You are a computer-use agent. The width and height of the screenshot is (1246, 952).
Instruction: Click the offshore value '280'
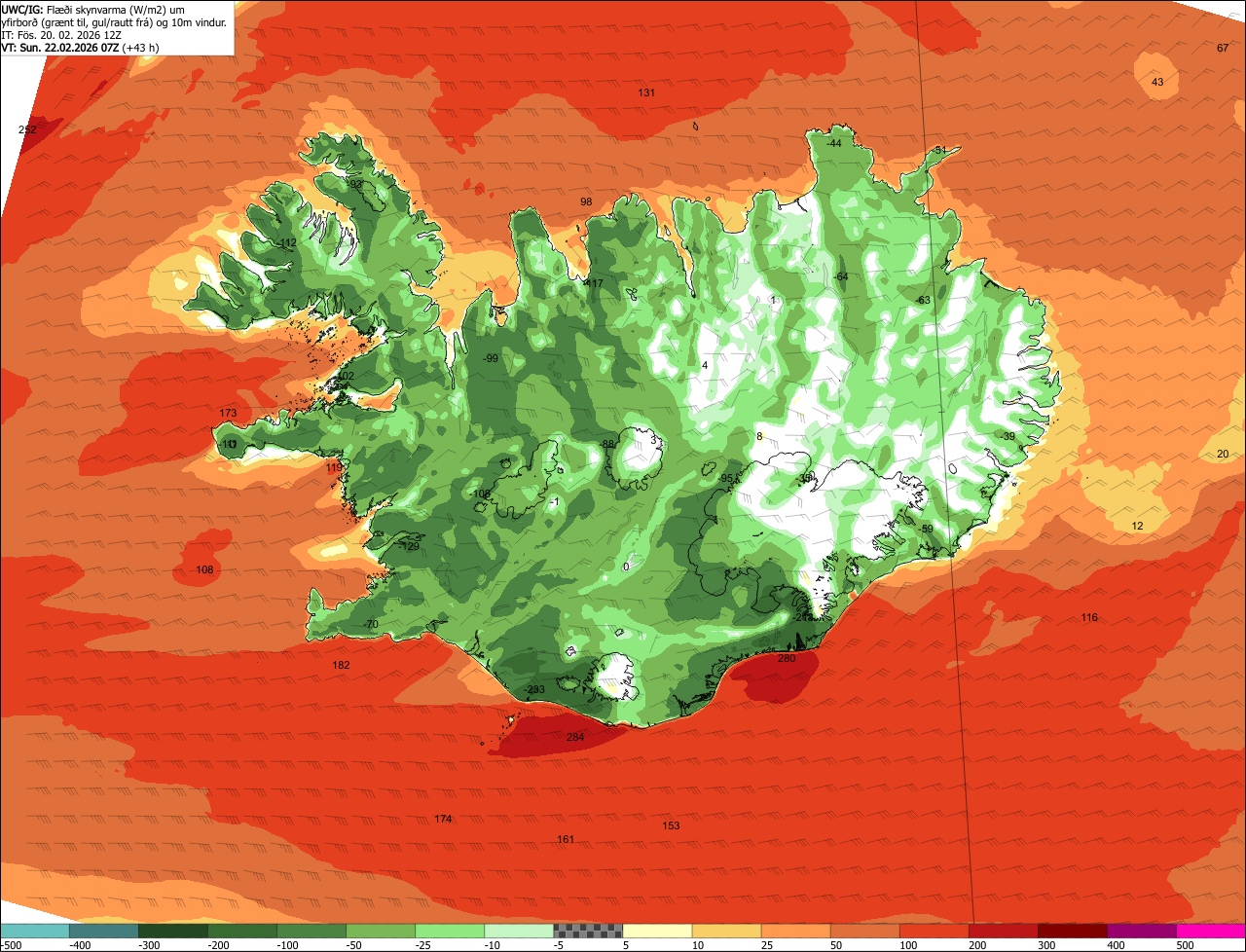[x=787, y=658]
